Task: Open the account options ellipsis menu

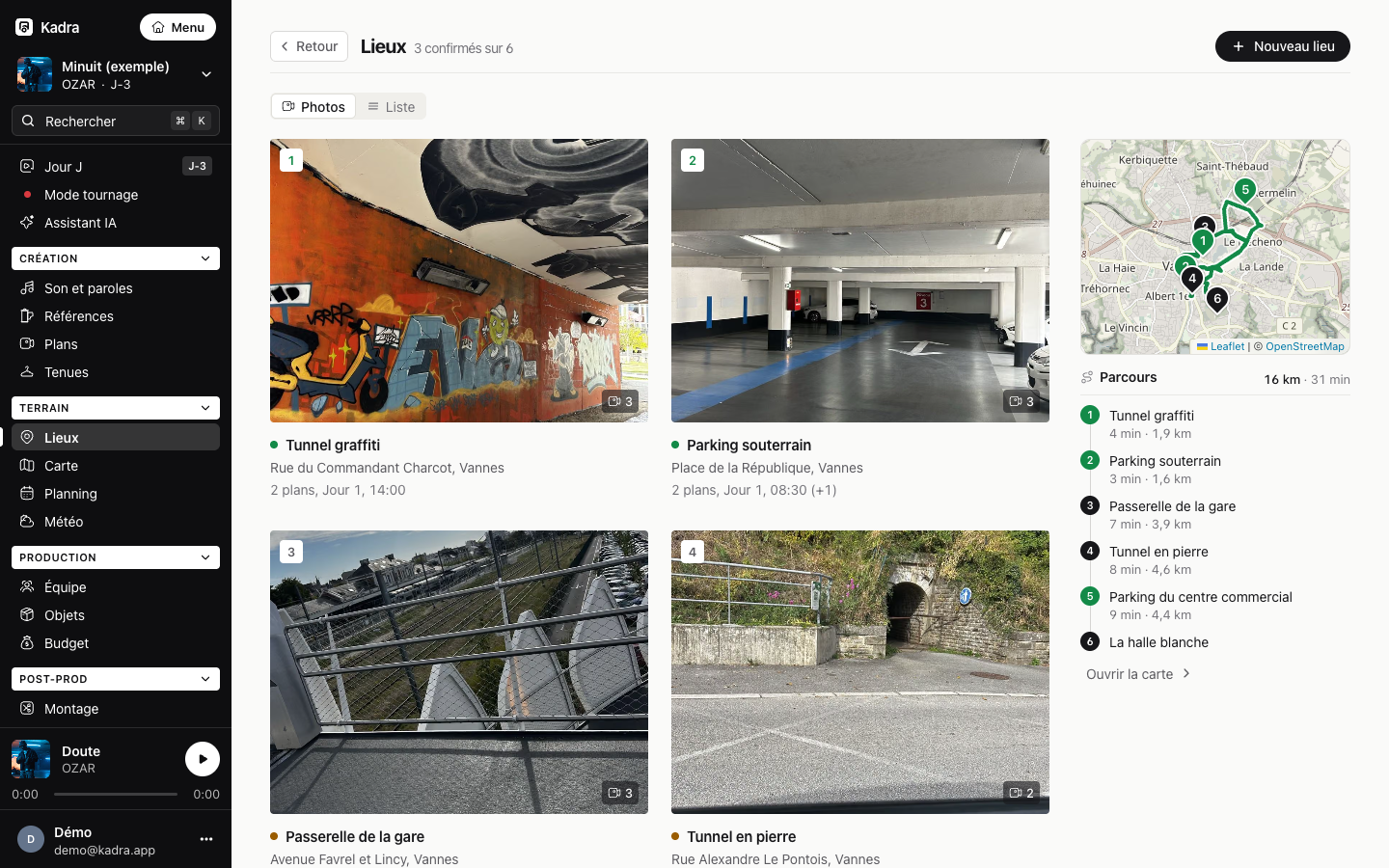Action: click(205, 839)
